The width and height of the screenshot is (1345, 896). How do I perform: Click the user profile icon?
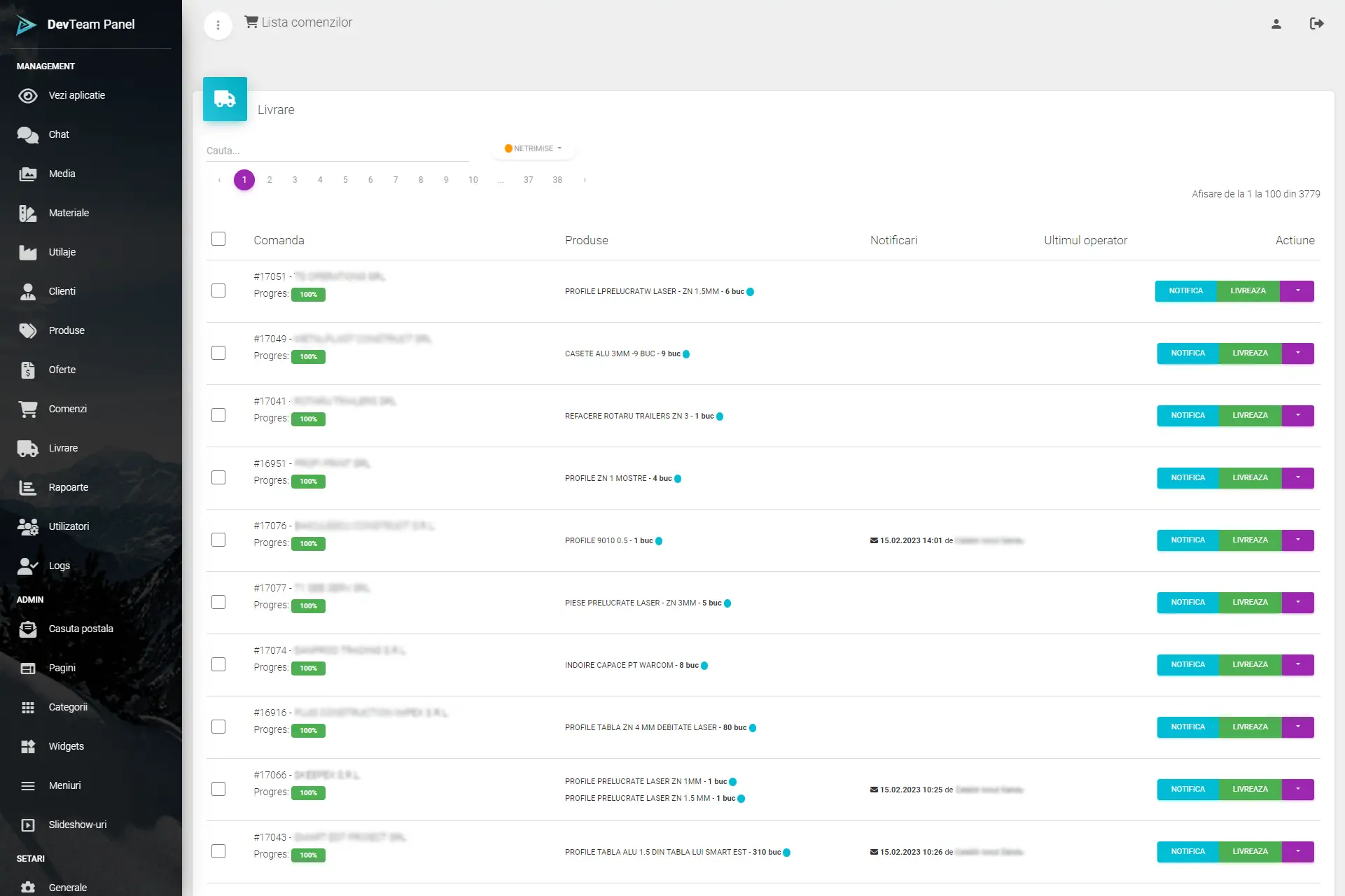click(1276, 24)
